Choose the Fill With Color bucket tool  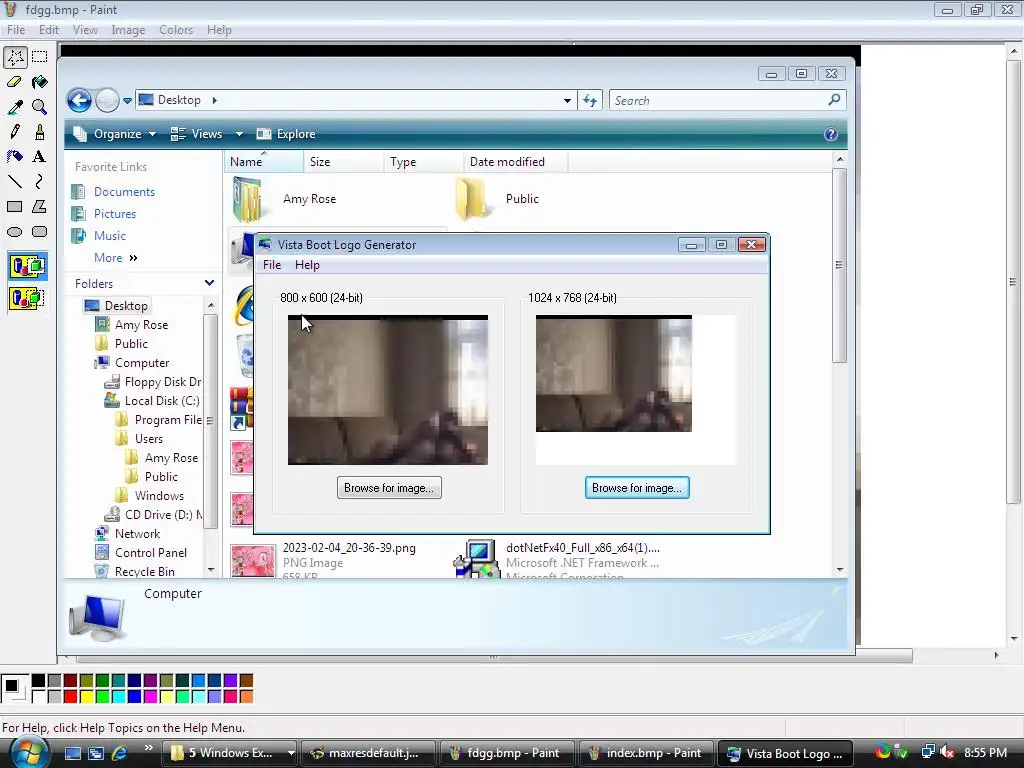[x=40, y=82]
